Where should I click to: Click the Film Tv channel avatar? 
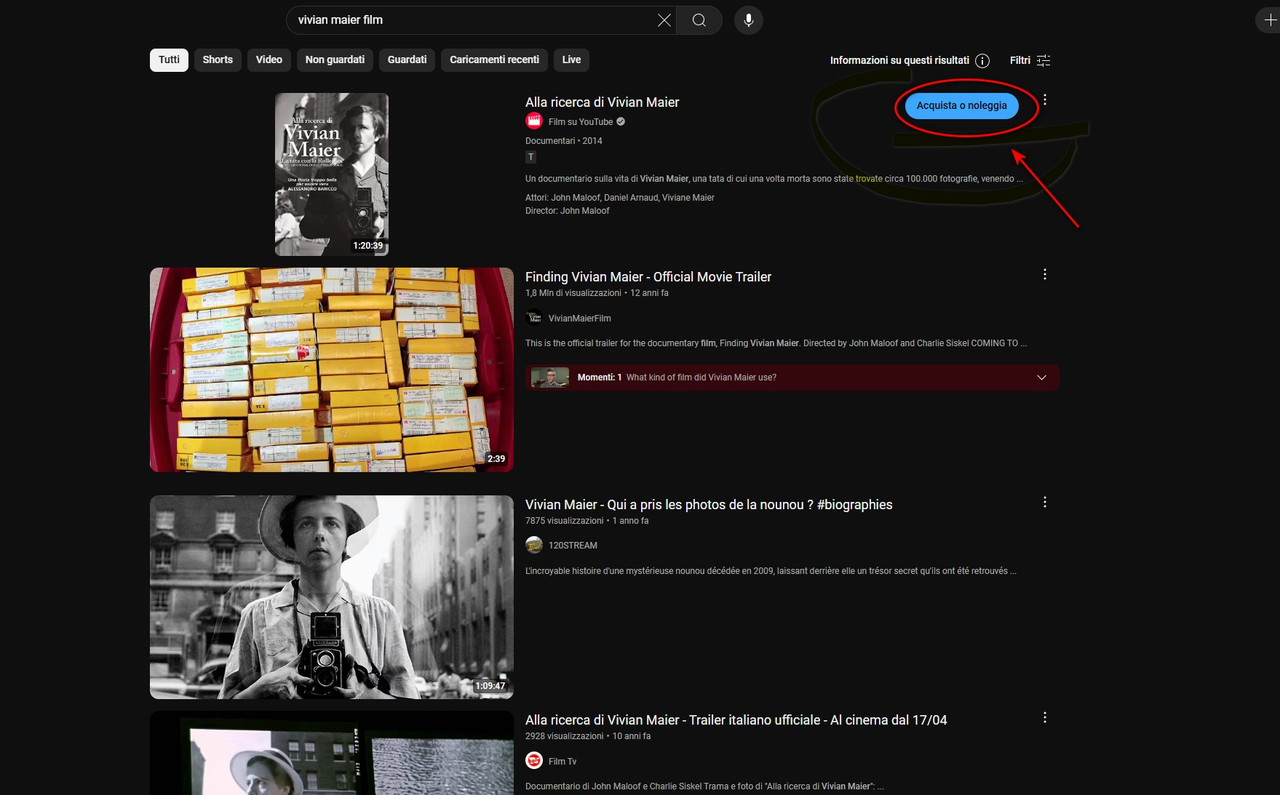point(534,761)
